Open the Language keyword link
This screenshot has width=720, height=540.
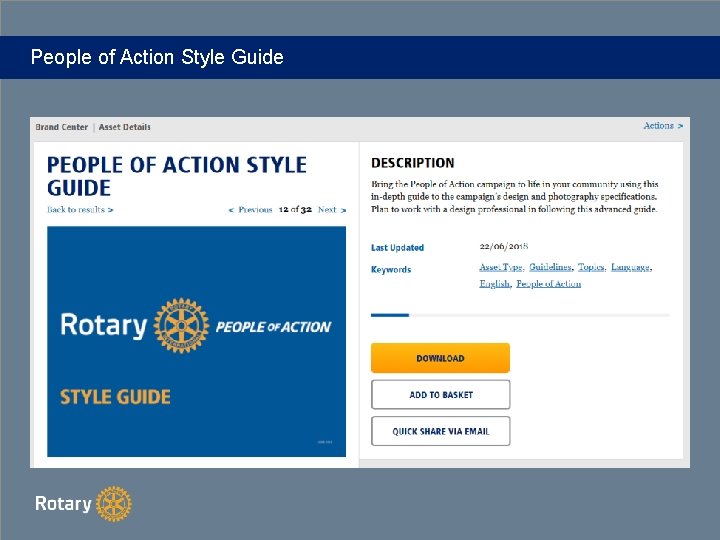point(630,267)
